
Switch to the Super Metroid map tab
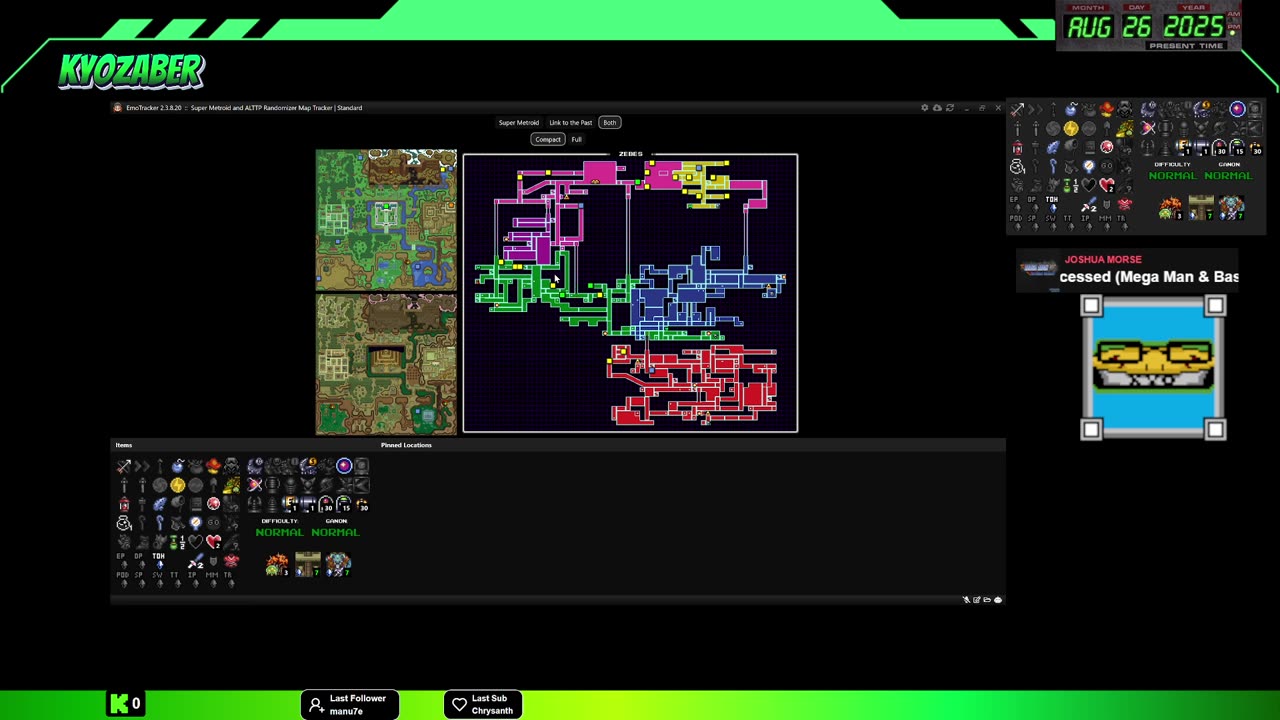pyautogui.click(x=519, y=122)
